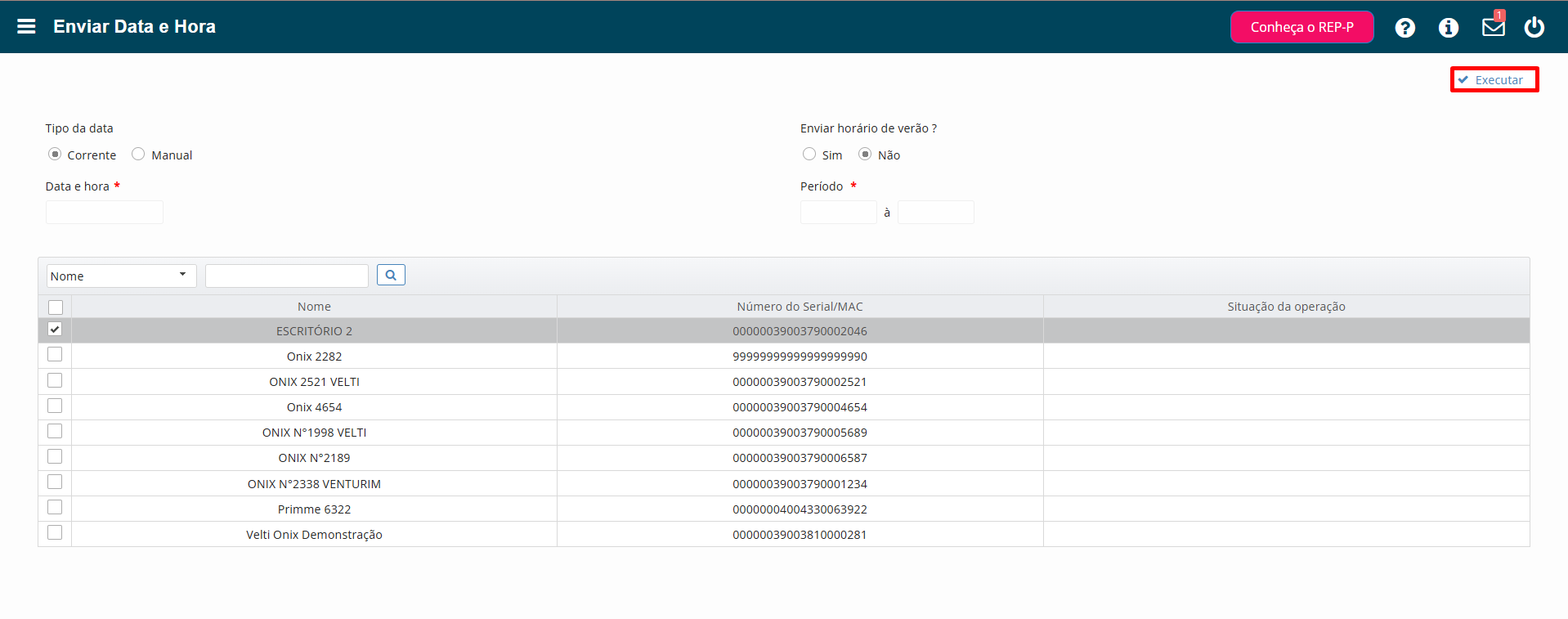1568x619 pixels.
Task: Click serial 0000003900381000281
Action: tap(800, 535)
